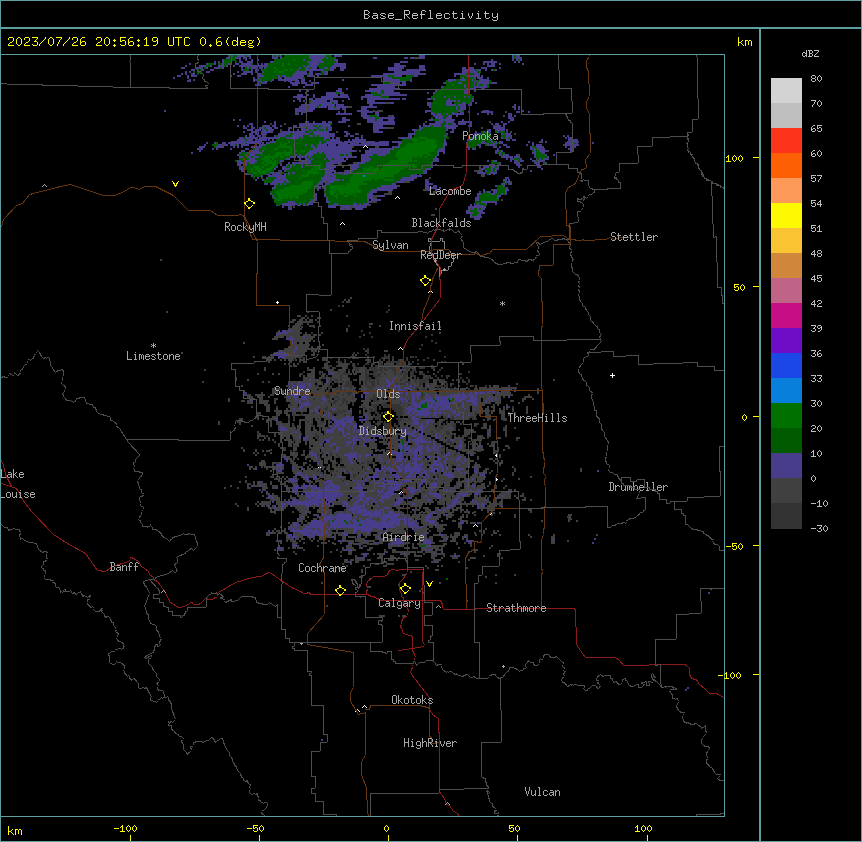
Task: Select the purple 36-39 dBZ legend swatch
Action: [786, 341]
